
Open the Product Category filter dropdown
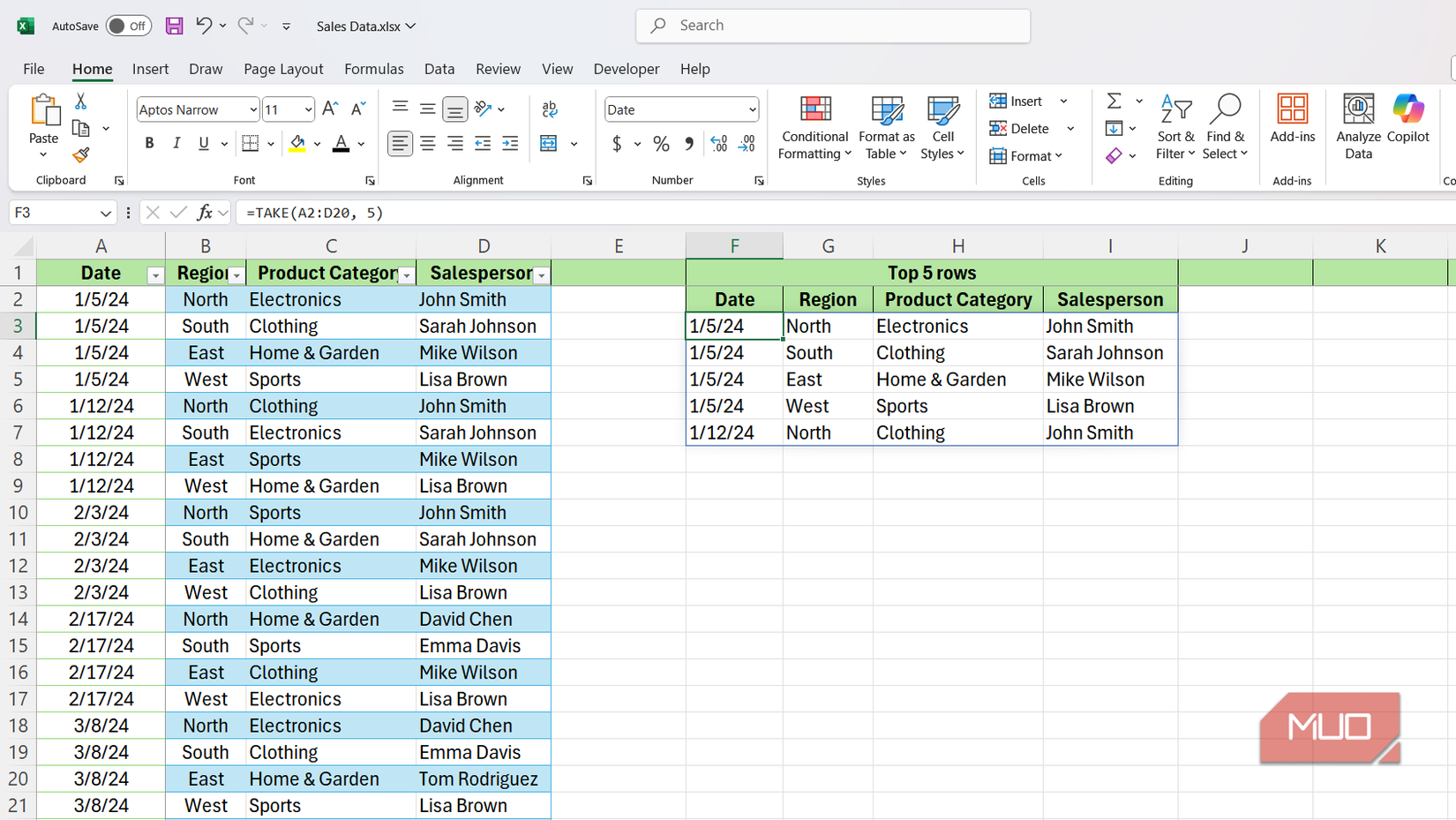(x=407, y=275)
